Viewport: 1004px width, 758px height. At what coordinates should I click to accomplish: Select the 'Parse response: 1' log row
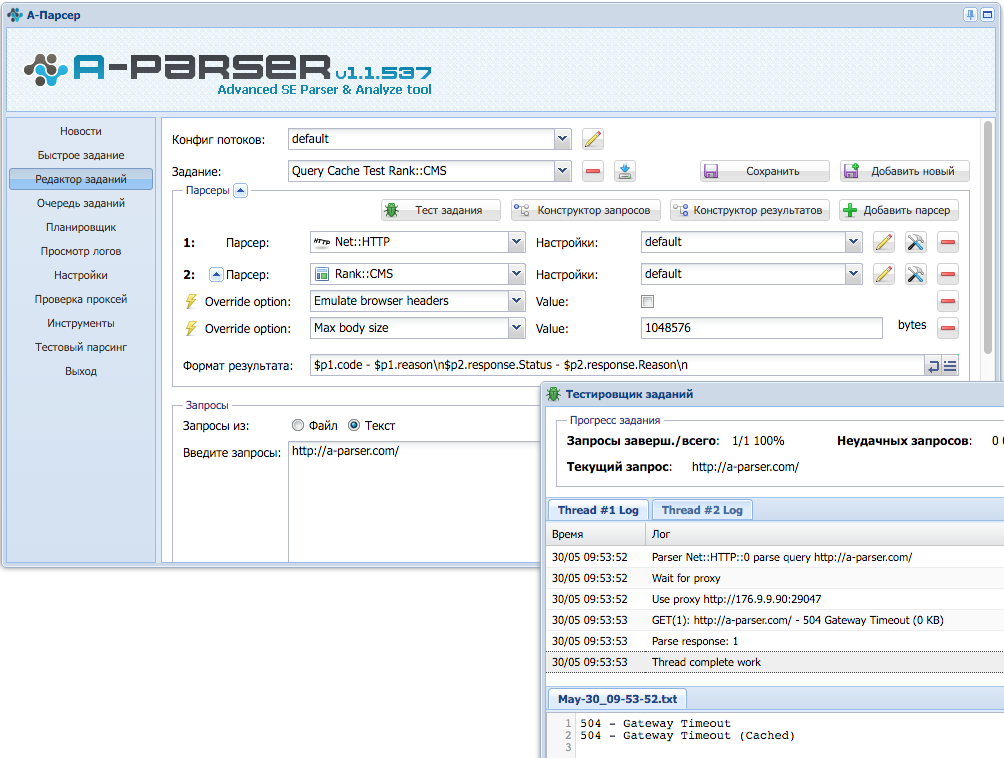pos(775,641)
